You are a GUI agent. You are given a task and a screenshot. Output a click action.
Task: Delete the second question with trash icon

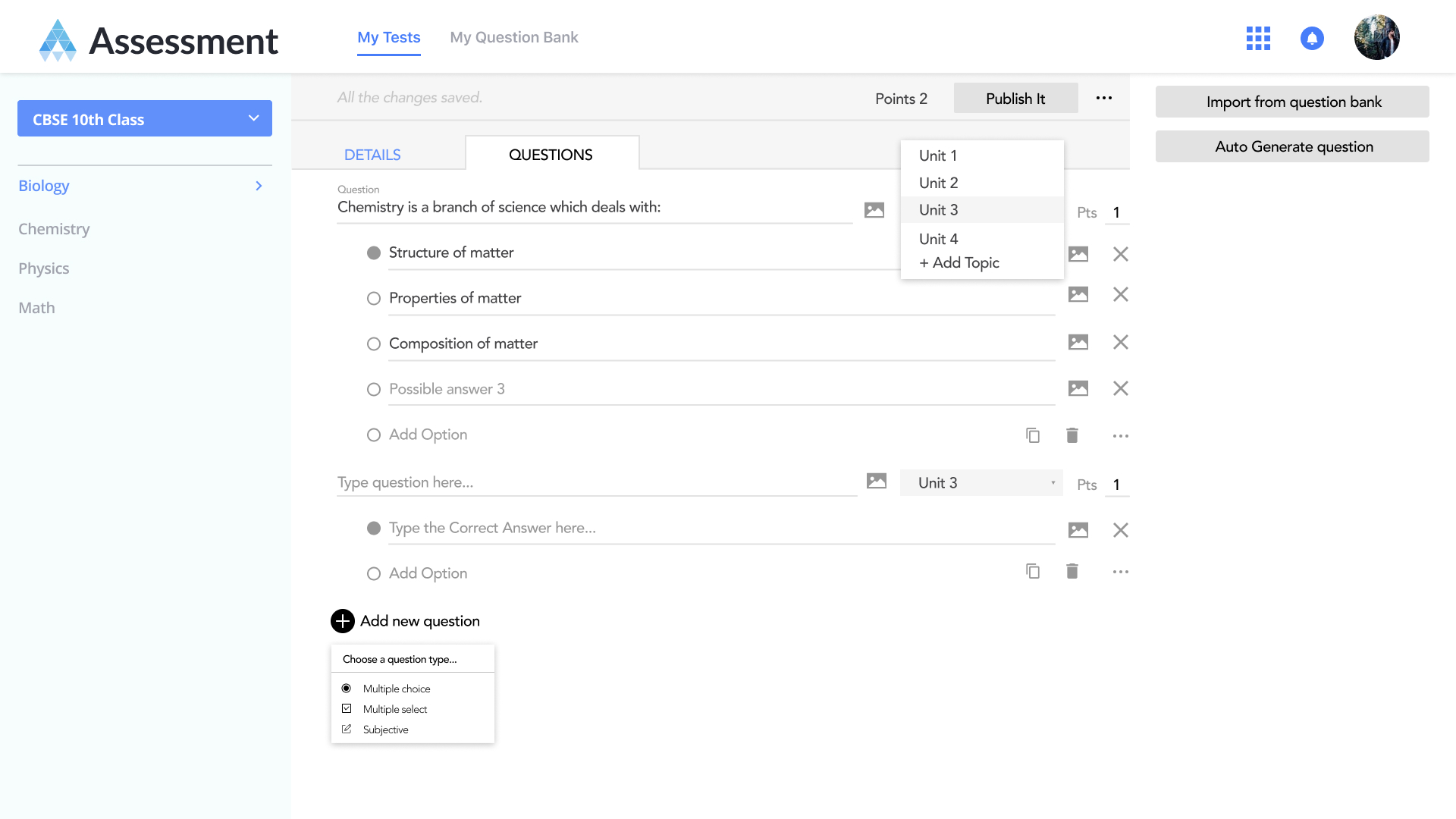pyautogui.click(x=1072, y=571)
